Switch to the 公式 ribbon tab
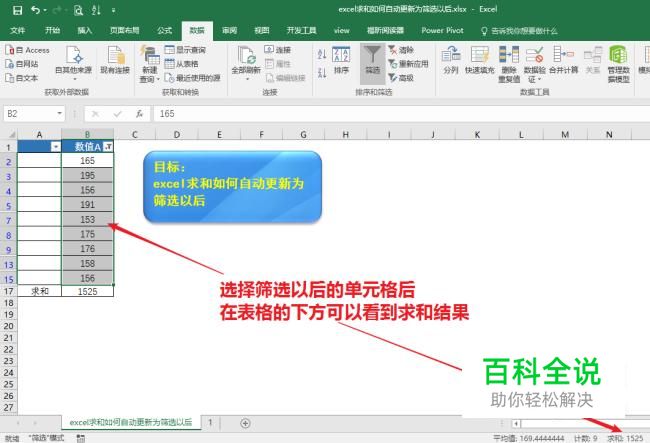The image size is (650, 443). (164, 30)
